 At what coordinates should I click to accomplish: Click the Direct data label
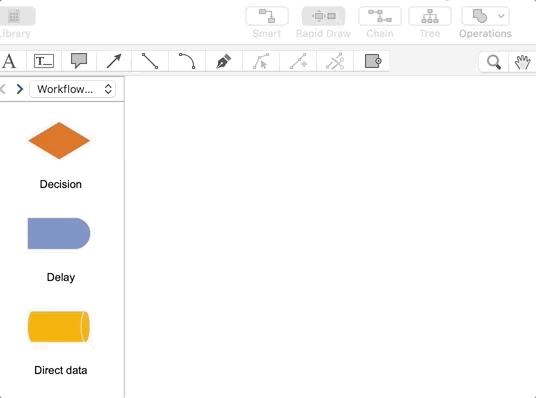tap(61, 370)
